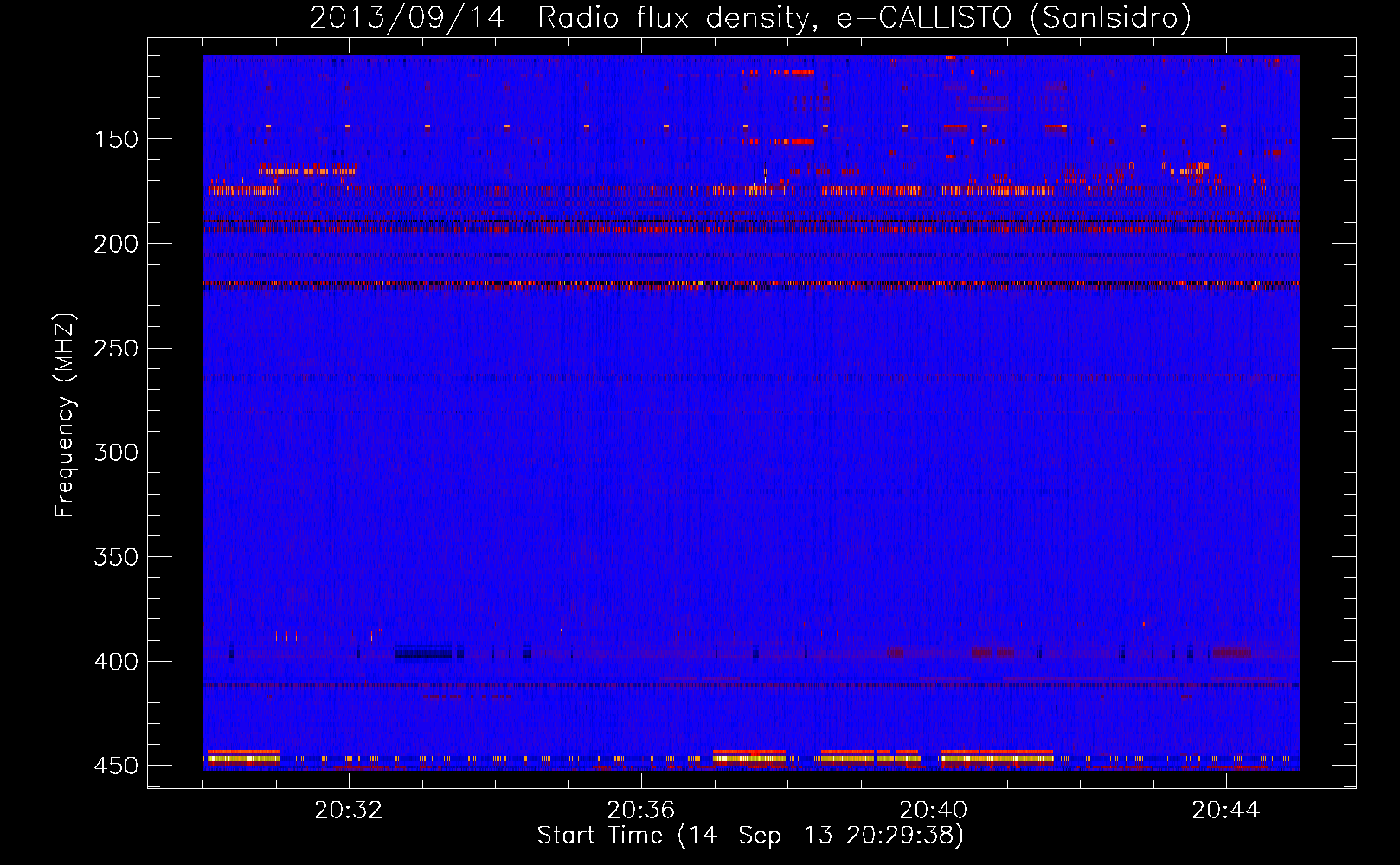Click the 250 frequency tick label
Image resolution: width=1400 pixels, height=865 pixels.
coord(116,349)
